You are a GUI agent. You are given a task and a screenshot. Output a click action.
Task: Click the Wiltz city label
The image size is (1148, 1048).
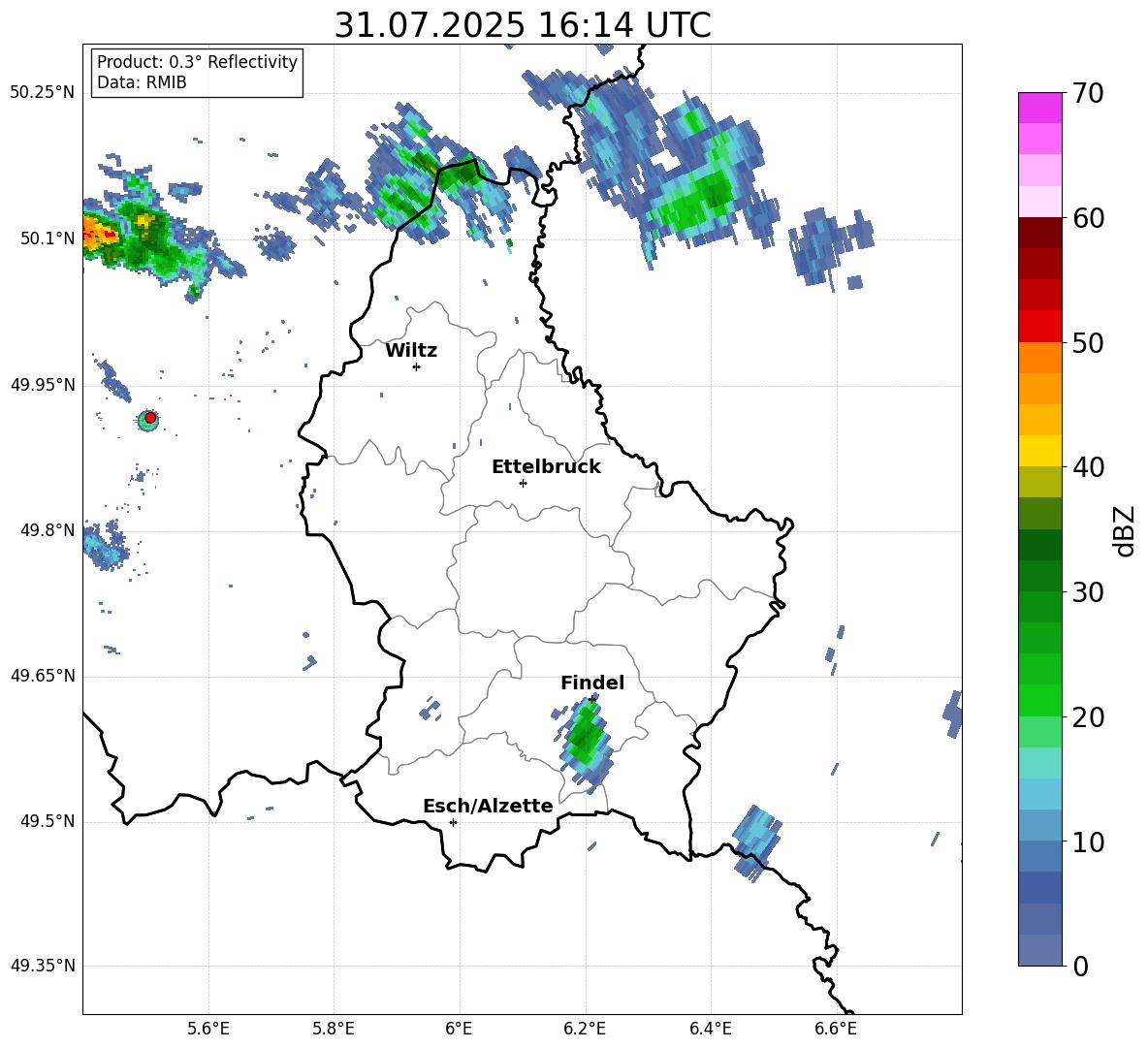[x=411, y=351]
